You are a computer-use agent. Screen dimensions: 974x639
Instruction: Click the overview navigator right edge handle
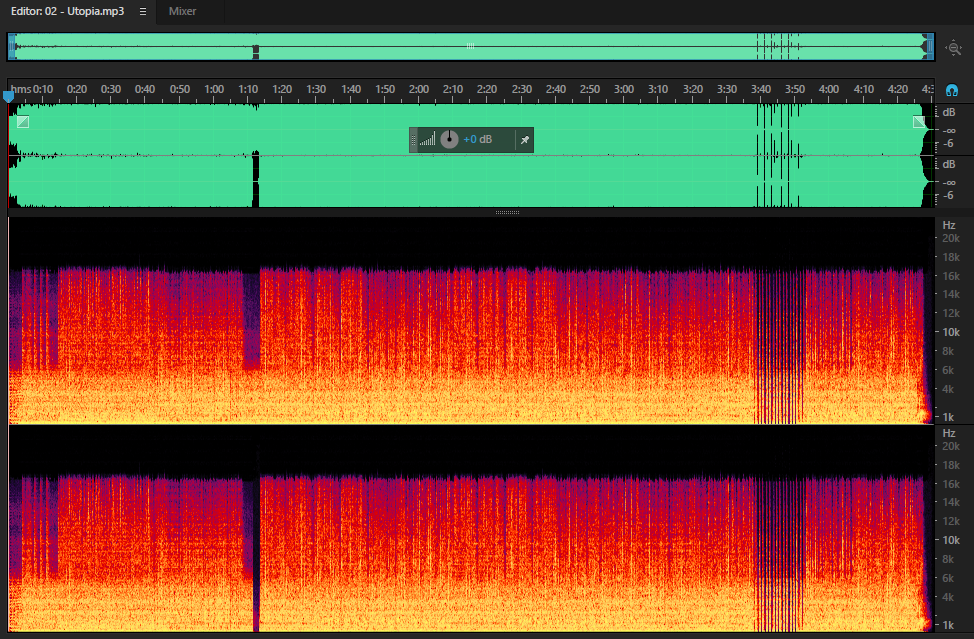click(x=931, y=47)
